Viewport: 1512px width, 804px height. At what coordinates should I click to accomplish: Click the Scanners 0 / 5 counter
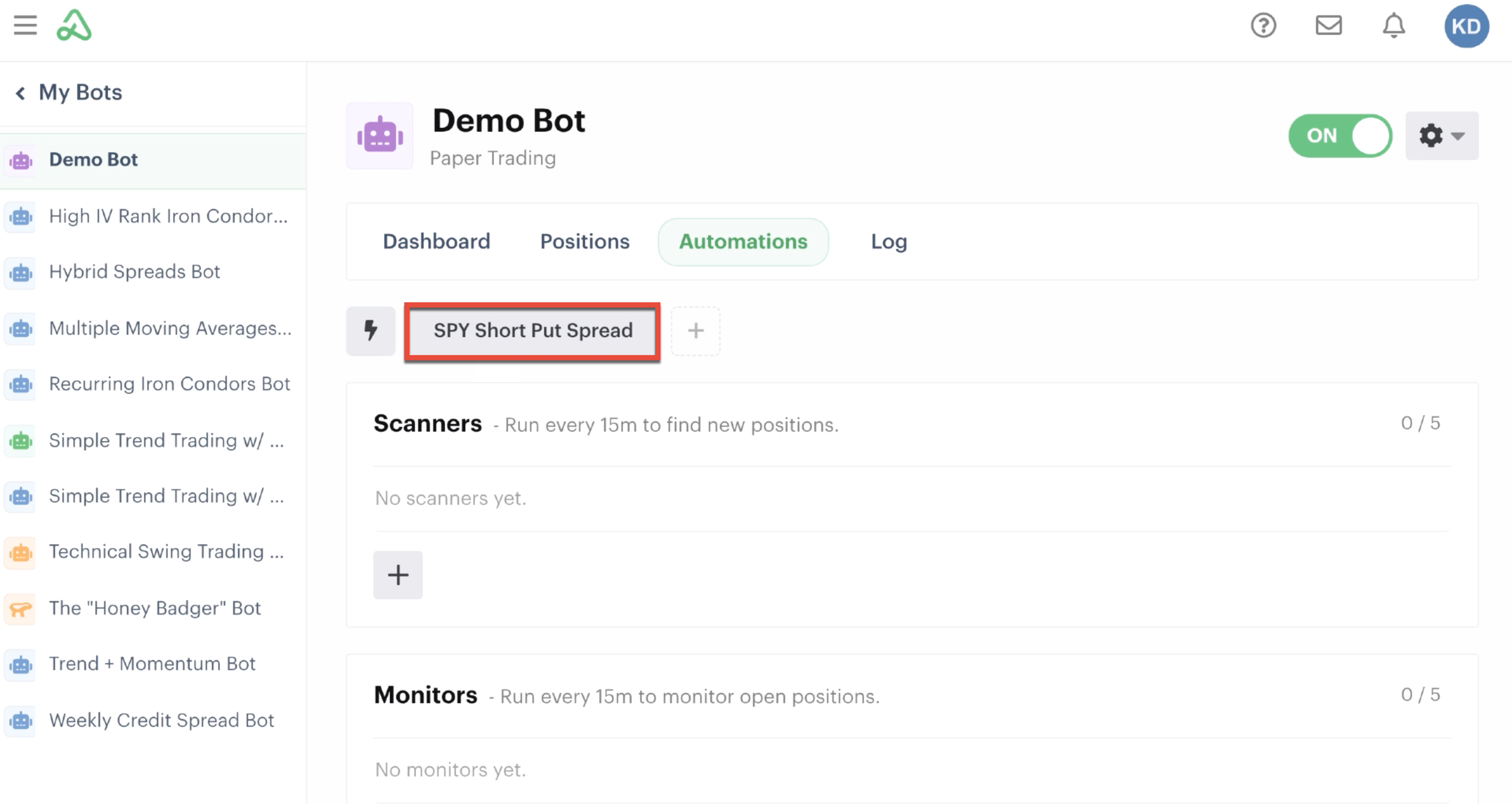click(1421, 422)
